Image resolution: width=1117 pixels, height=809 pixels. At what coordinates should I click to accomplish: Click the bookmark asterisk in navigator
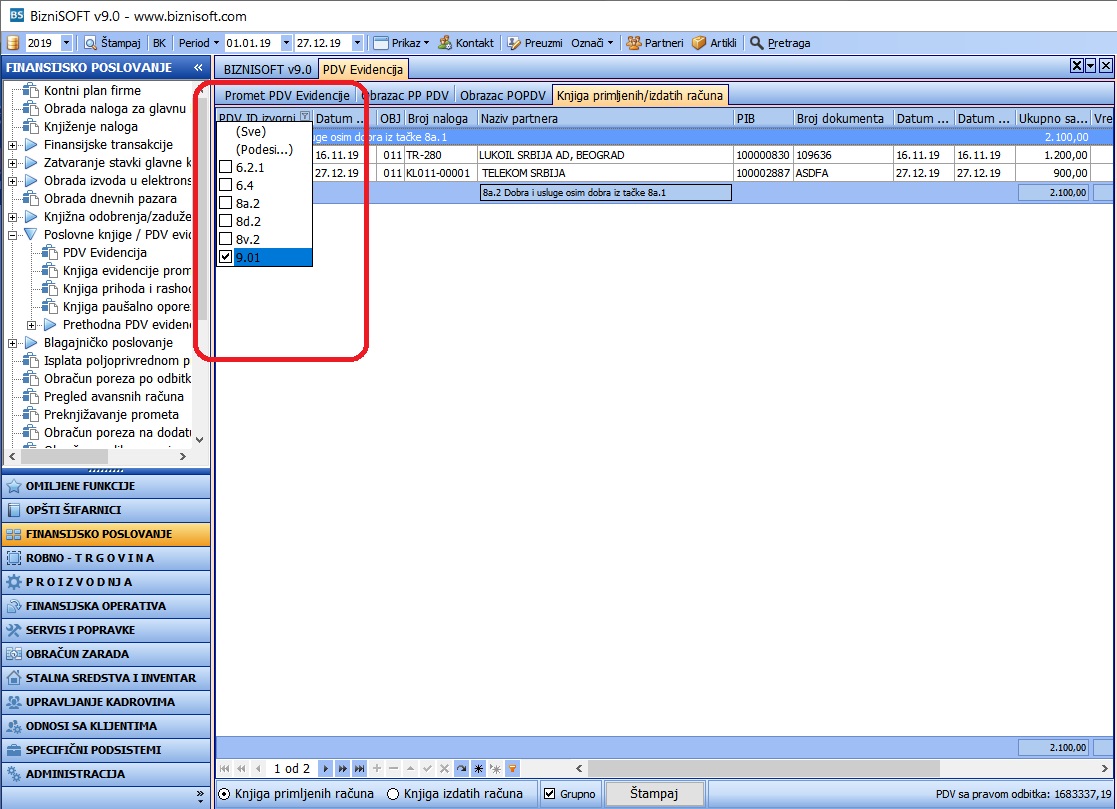tap(479, 768)
